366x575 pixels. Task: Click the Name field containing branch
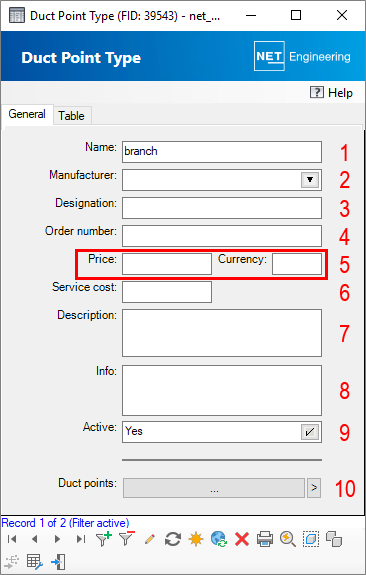point(222,152)
